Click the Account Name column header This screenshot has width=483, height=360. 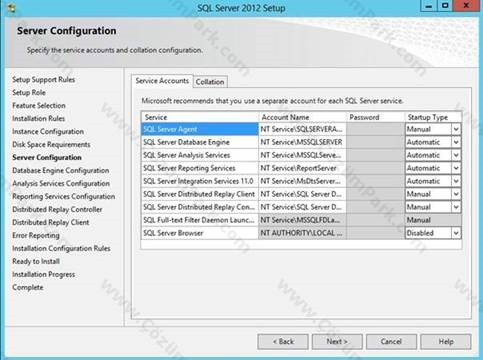pos(302,117)
